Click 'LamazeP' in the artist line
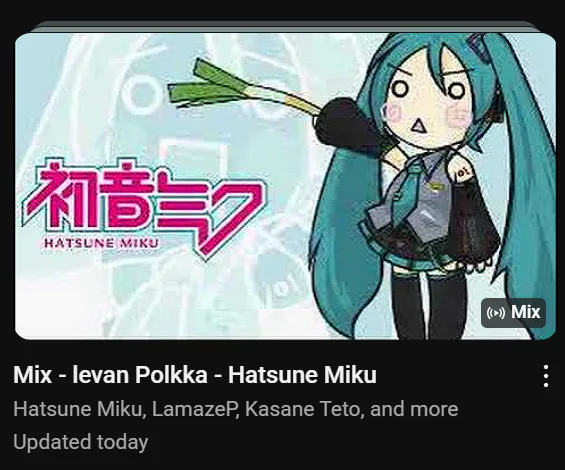The image size is (565, 470). (x=195, y=409)
